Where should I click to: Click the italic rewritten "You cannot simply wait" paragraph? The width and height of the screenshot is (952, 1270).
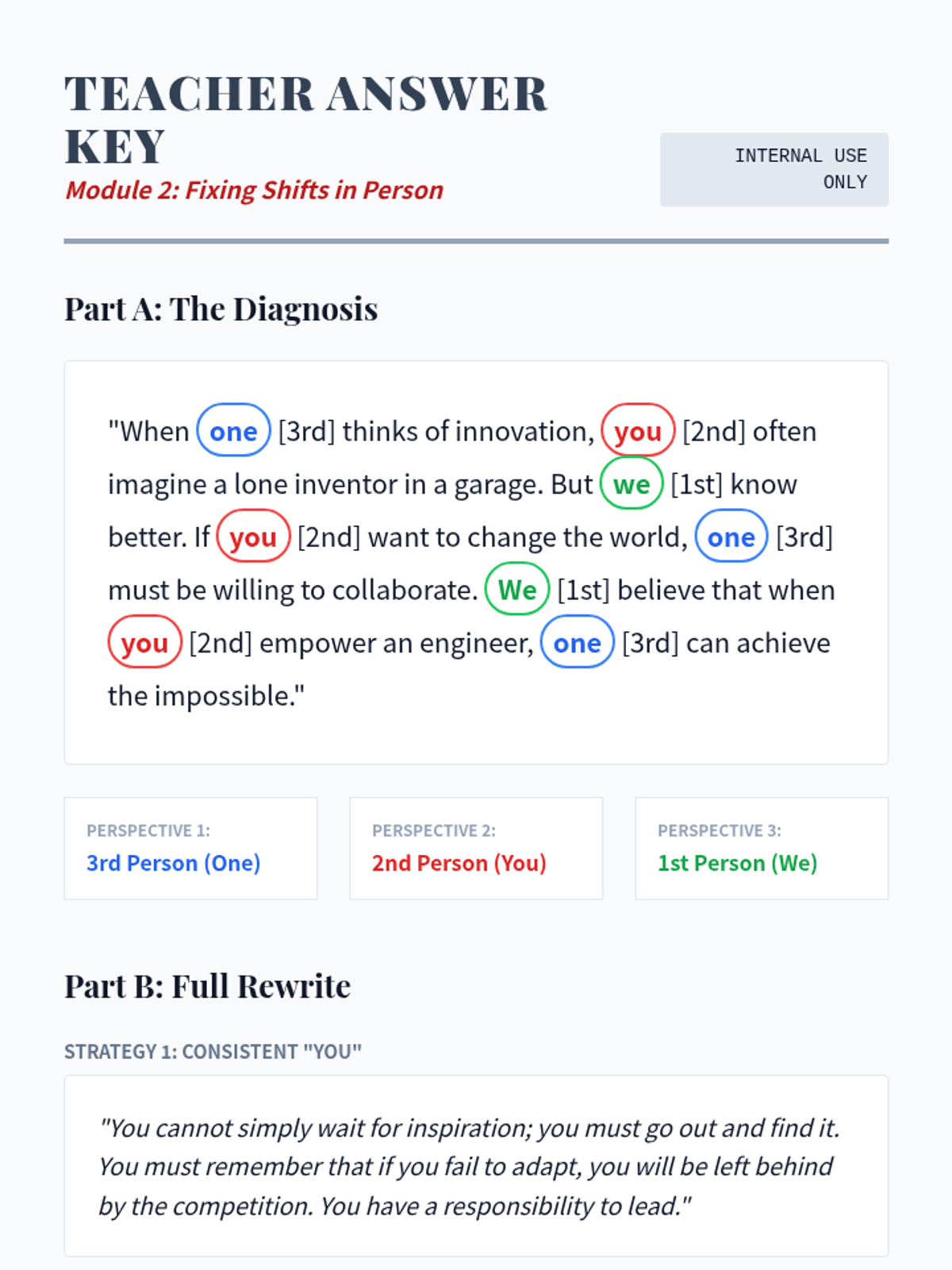[468, 1167]
